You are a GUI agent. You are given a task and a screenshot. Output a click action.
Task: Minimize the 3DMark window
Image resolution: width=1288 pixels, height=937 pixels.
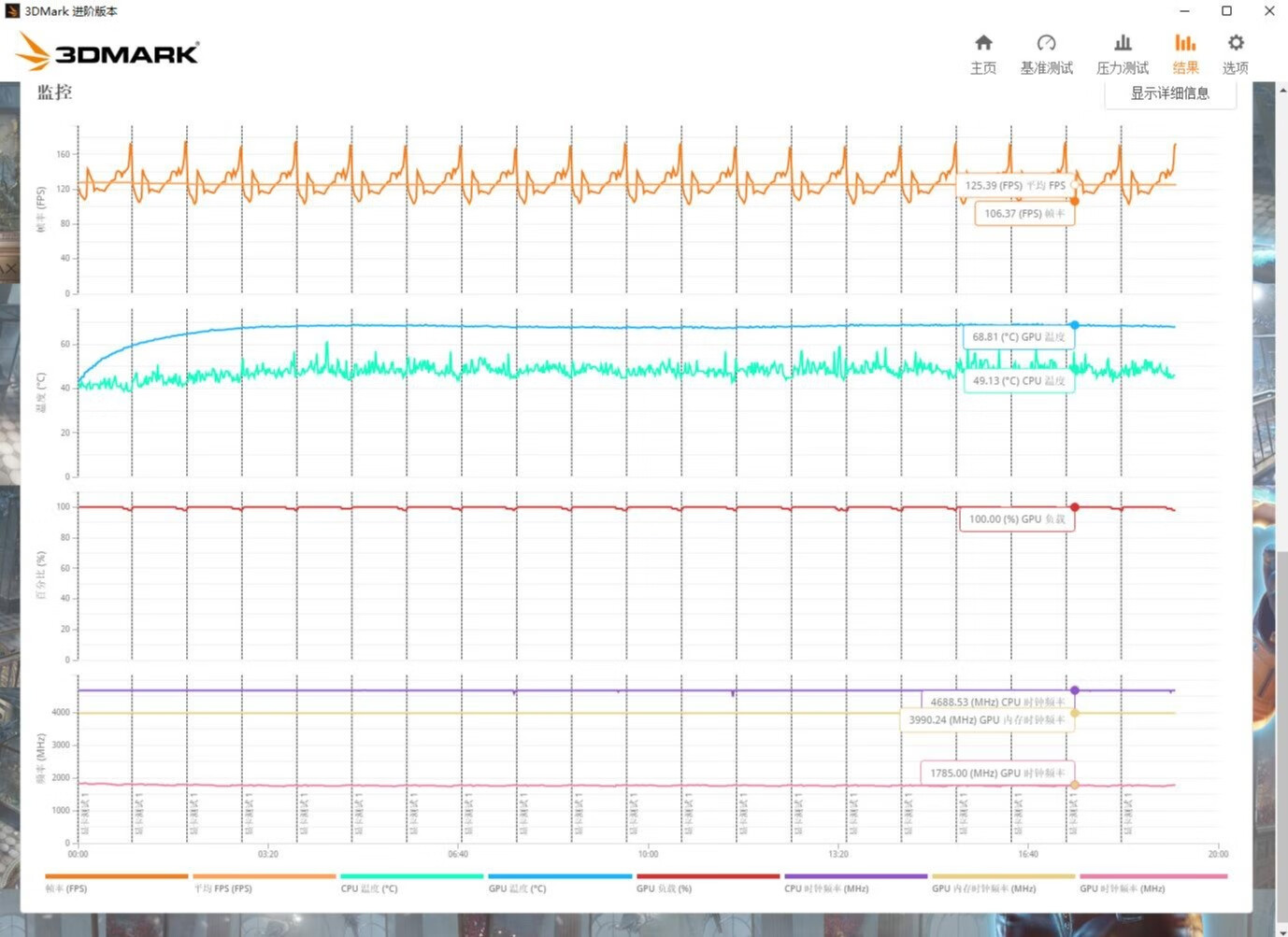tap(1184, 11)
